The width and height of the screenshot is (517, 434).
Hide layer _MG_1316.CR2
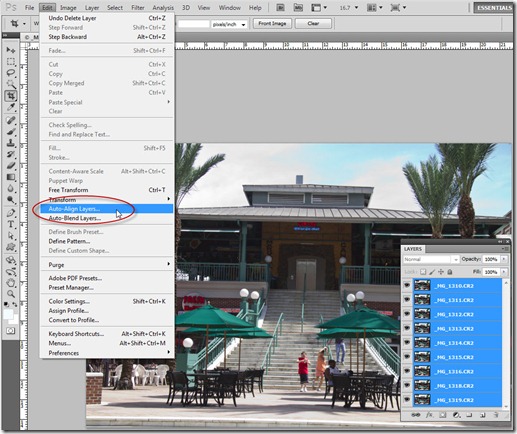pyautogui.click(x=407, y=371)
